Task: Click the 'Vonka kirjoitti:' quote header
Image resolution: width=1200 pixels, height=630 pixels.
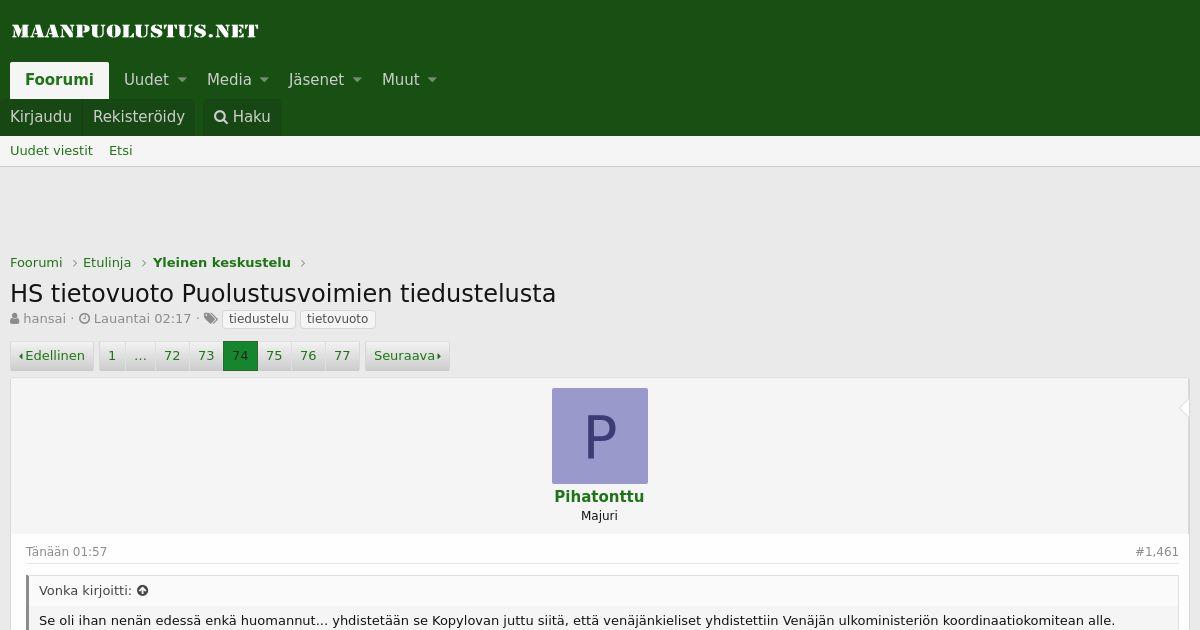Action: point(85,591)
